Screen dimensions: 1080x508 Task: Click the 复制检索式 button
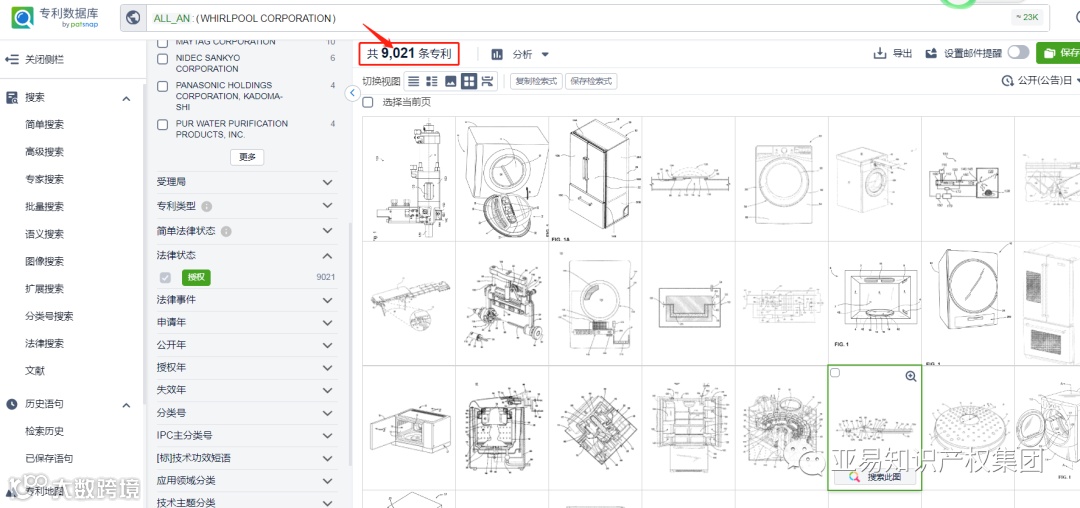[537, 81]
